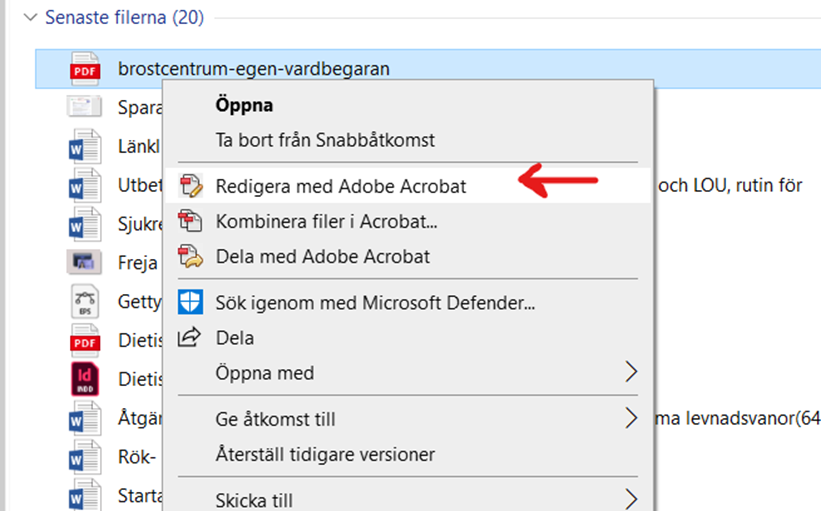Choose Ta bort från Snabbåtkomst

click(x=325, y=140)
